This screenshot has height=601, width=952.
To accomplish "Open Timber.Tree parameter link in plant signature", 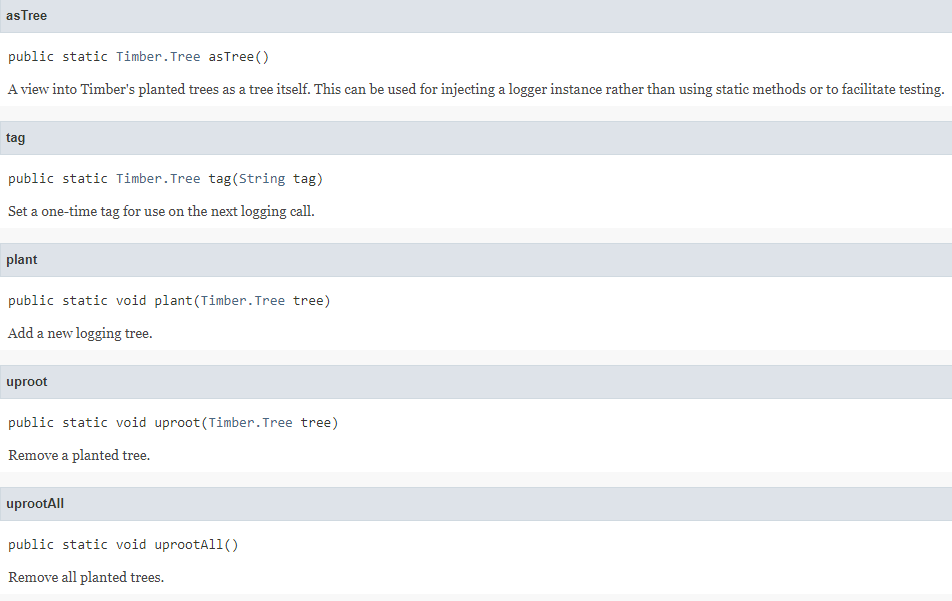I will 243,301.
